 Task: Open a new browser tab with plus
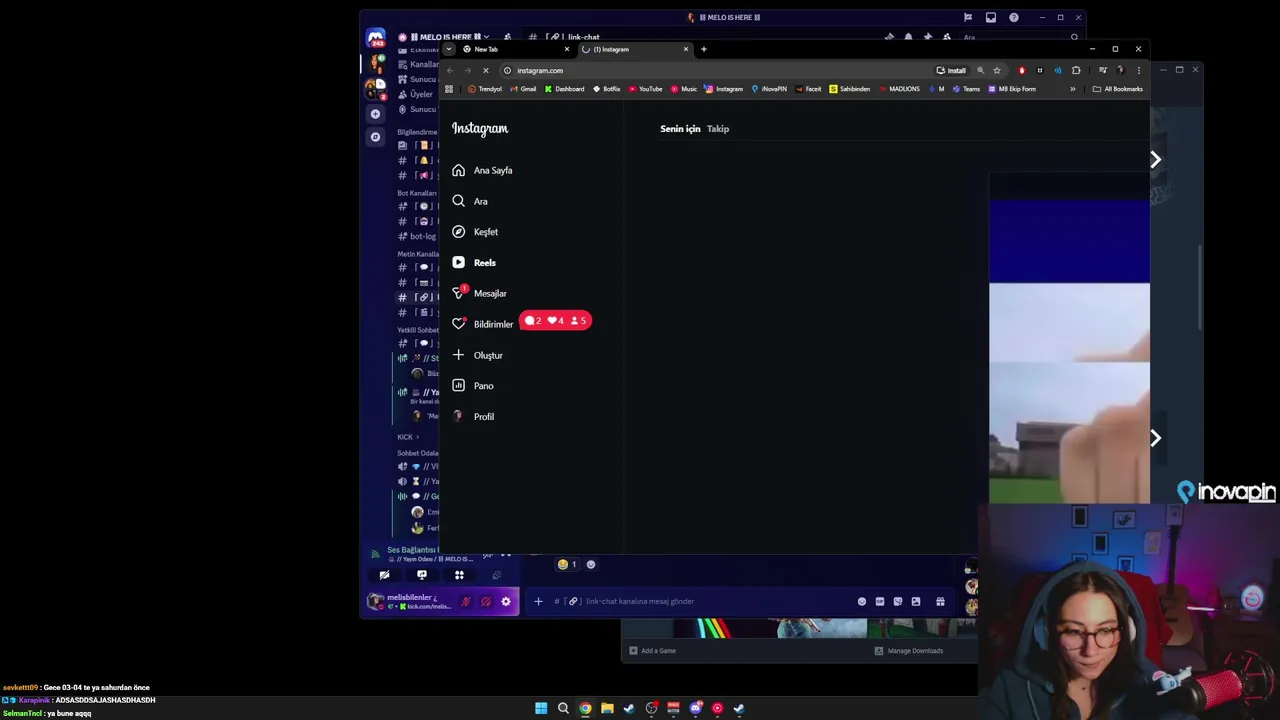703,49
